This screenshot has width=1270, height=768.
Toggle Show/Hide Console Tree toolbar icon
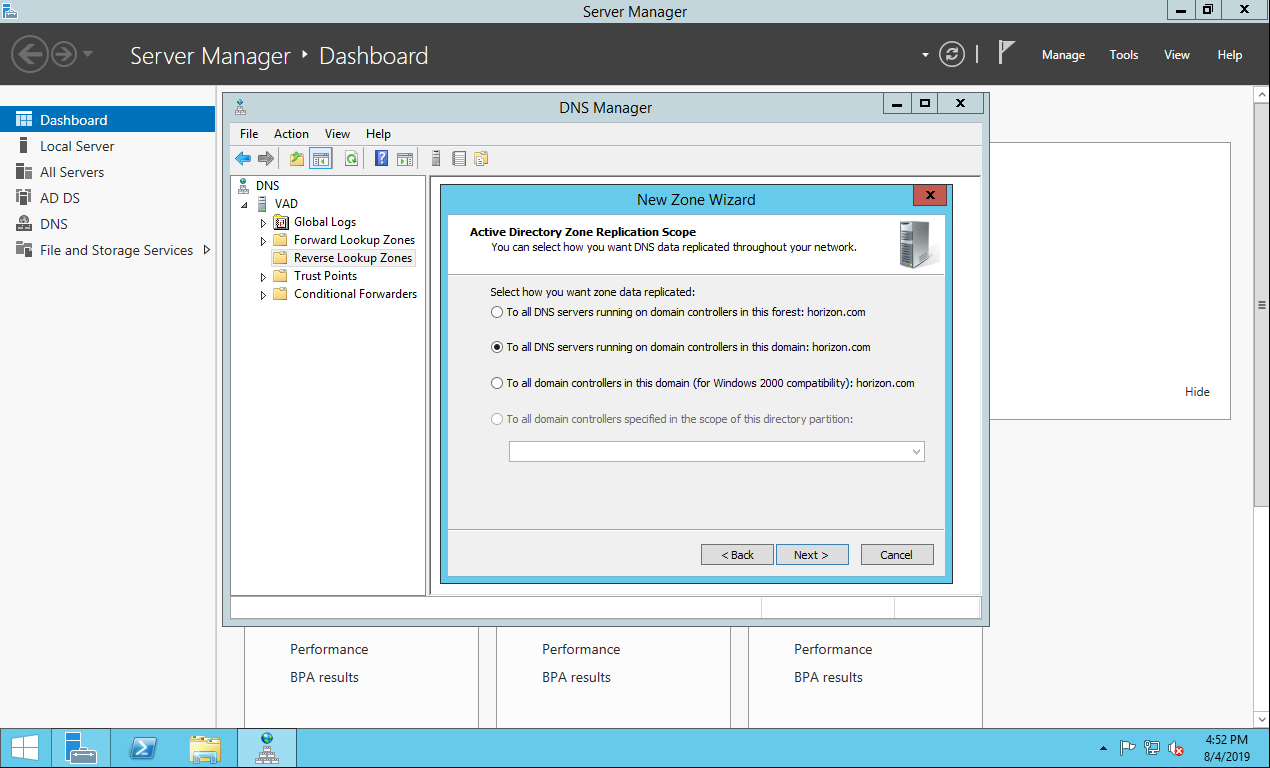pyautogui.click(x=321, y=158)
